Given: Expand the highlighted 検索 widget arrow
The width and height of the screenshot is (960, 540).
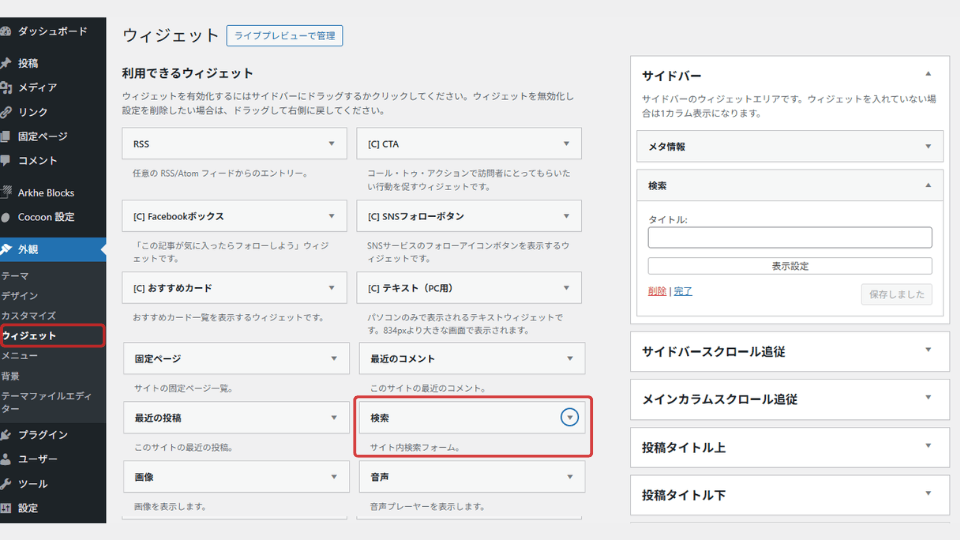Looking at the screenshot, I should click(x=569, y=417).
